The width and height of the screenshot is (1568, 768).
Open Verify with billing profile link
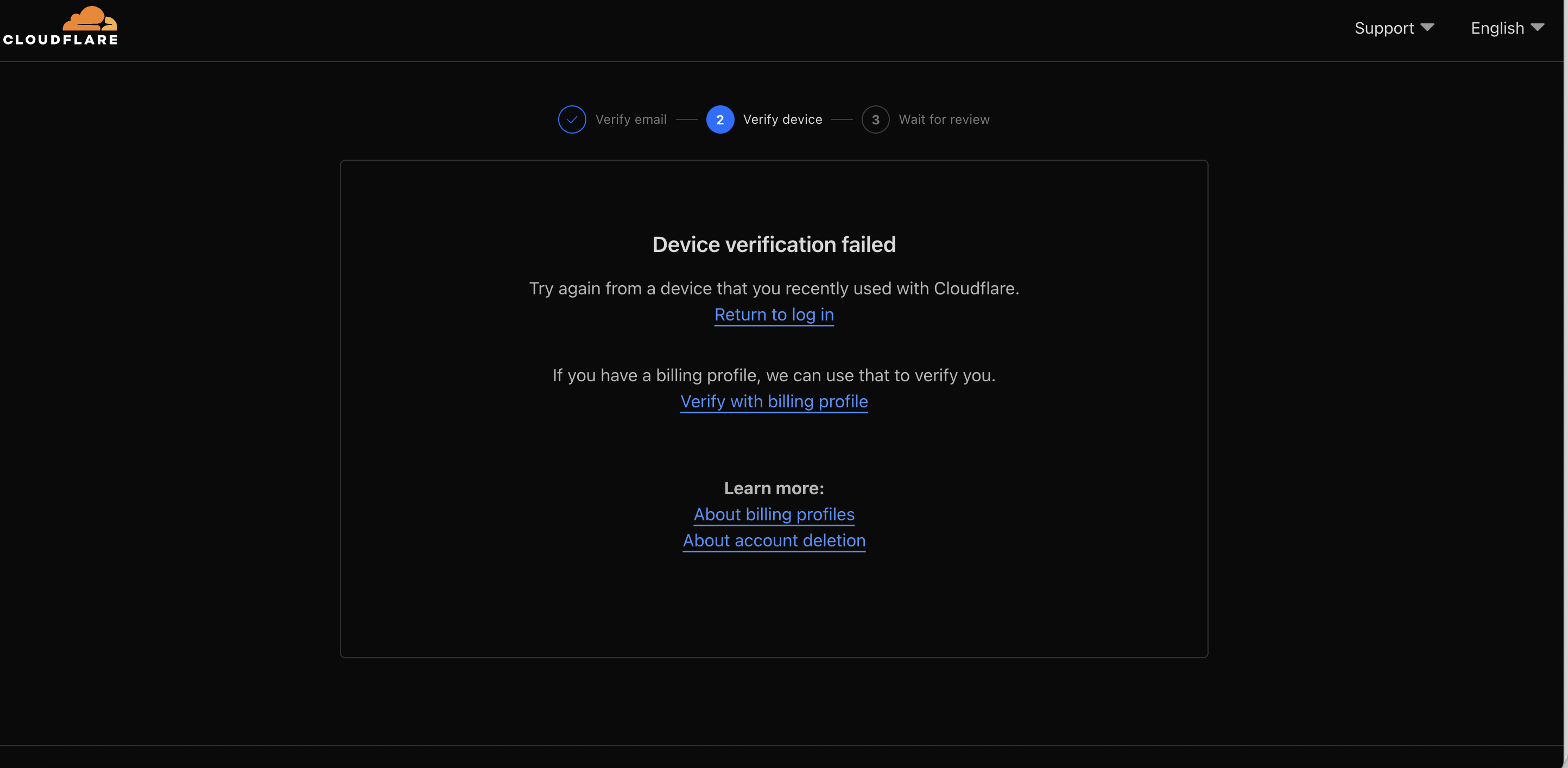click(x=774, y=401)
